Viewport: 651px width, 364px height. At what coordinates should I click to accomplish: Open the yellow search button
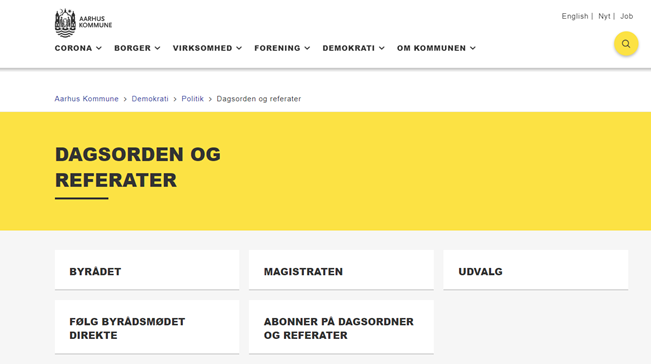tap(626, 44)
